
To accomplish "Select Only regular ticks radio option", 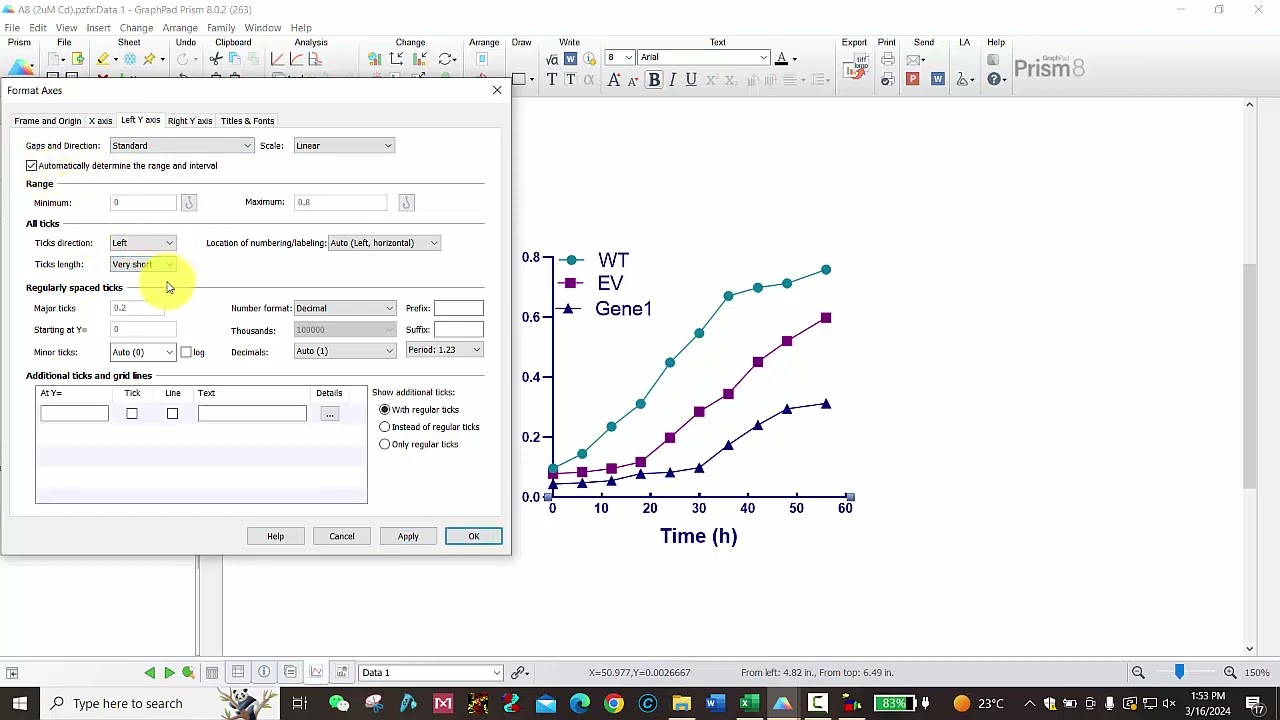I will coord(385,444).
